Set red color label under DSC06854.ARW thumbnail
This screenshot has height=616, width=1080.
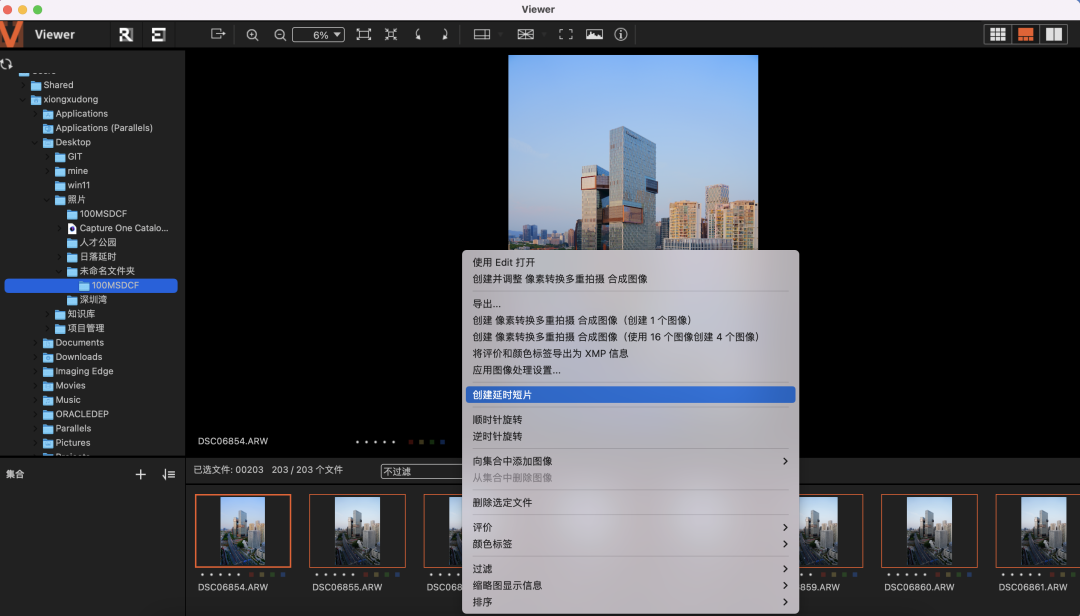tap(251, 575)
